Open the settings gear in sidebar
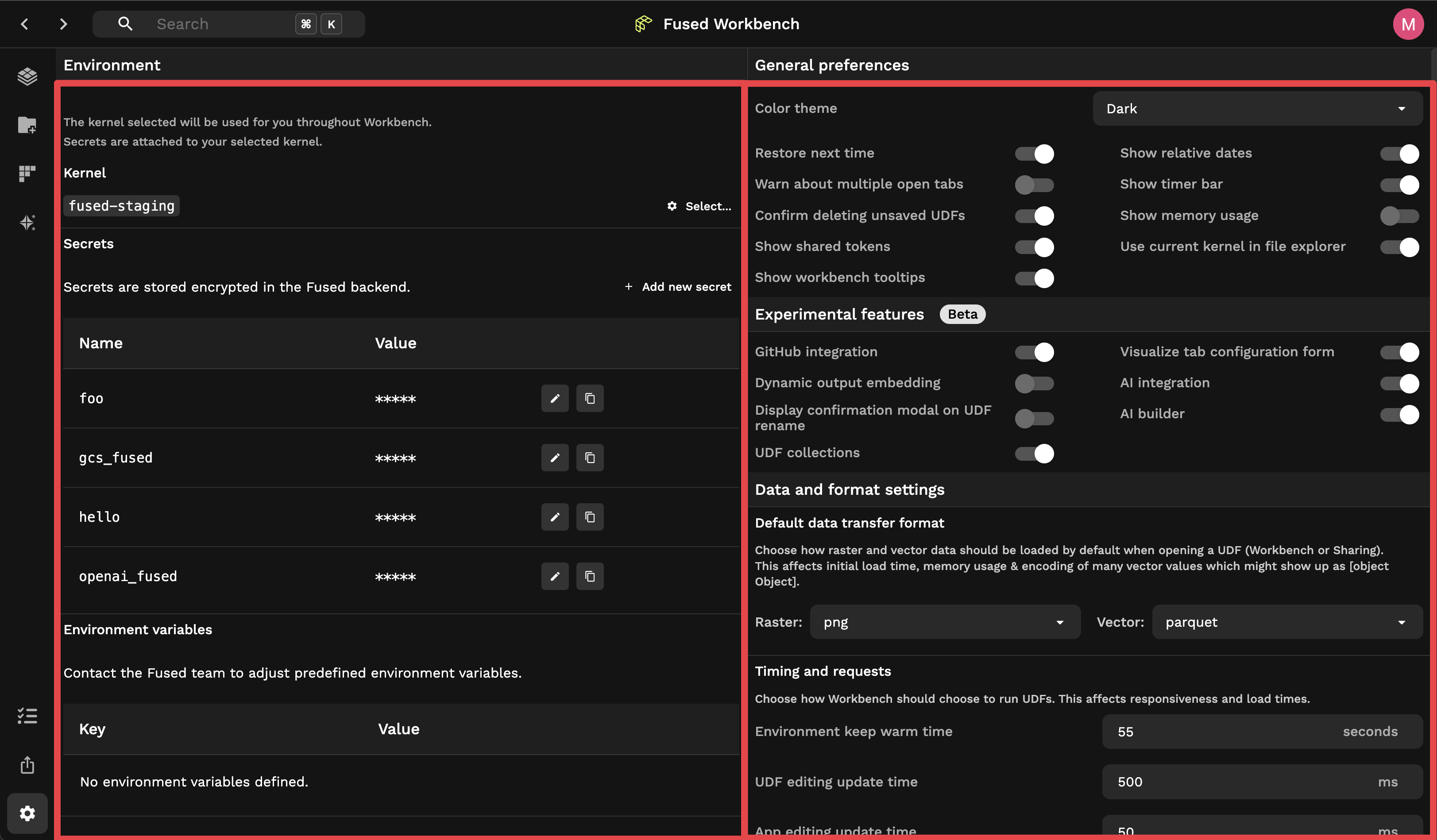Screen dimensions: 1437x840 coord(27,813)
